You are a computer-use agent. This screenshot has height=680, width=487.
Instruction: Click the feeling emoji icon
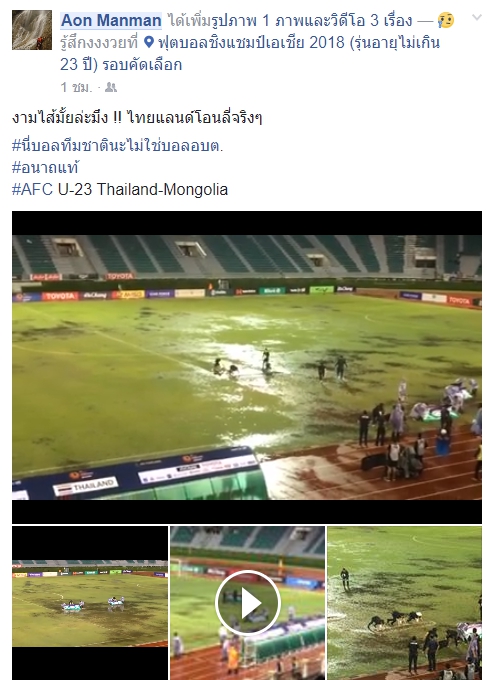pyautogui.click(x=446, y=20)
